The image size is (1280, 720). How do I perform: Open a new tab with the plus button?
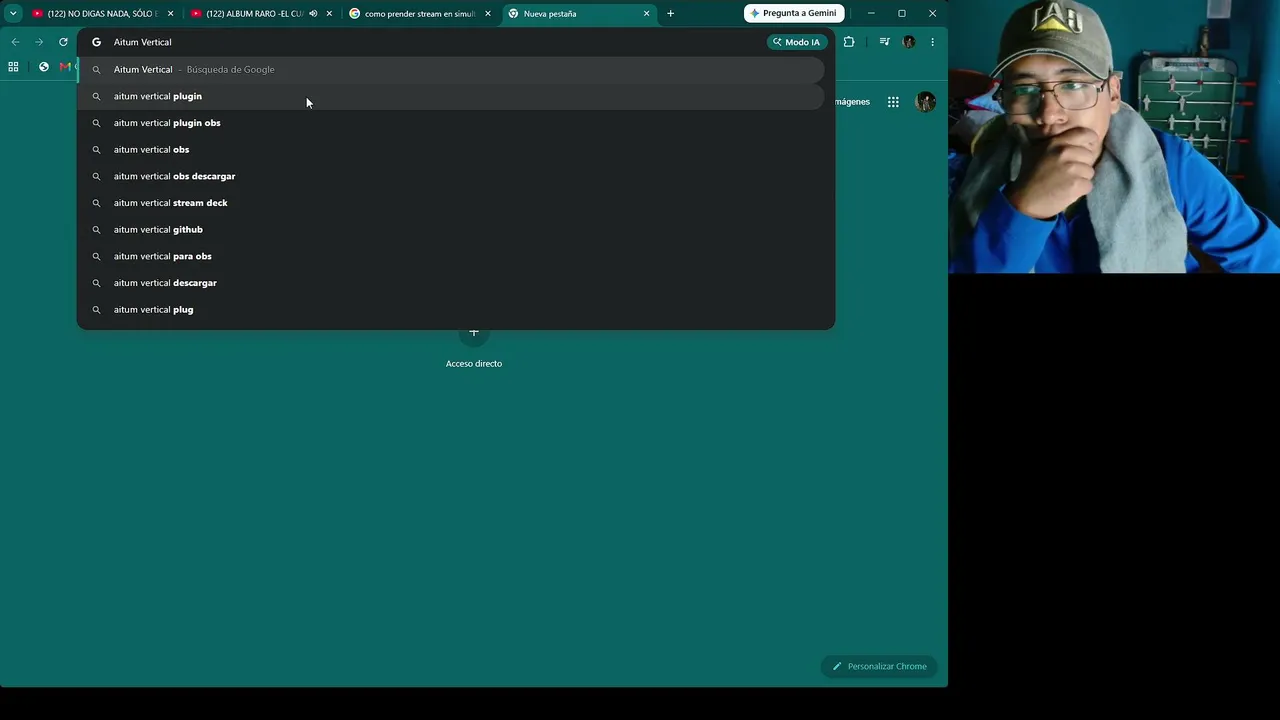pos(670,14)
